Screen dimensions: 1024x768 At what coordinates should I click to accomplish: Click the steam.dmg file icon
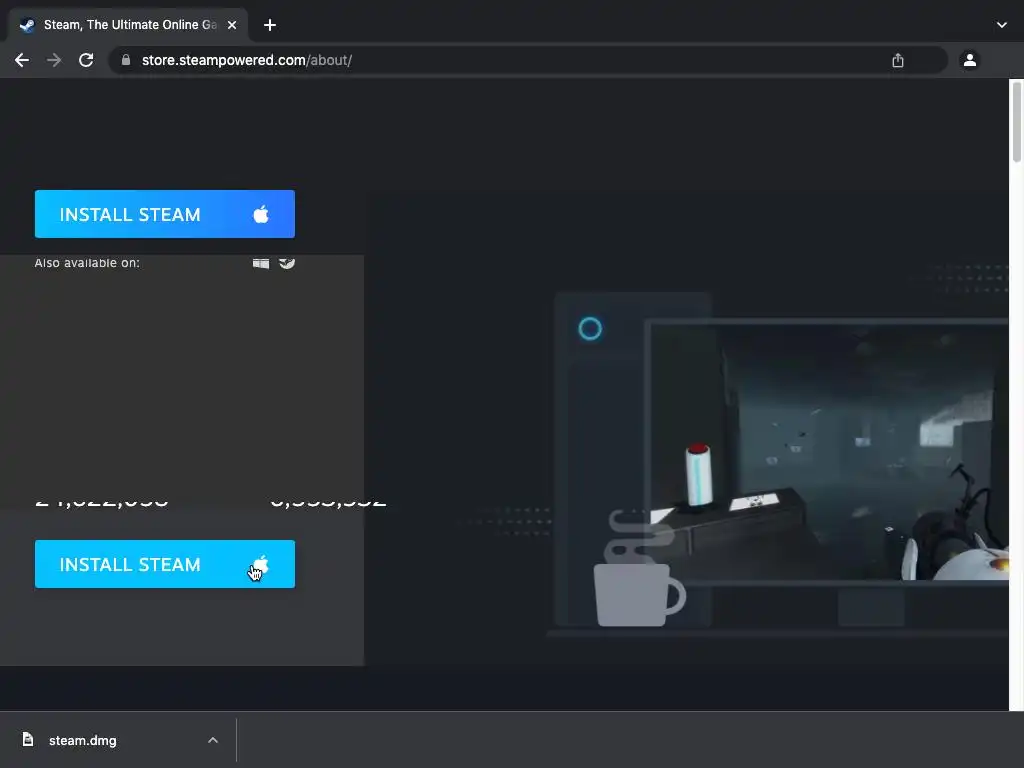pos(27,739)
